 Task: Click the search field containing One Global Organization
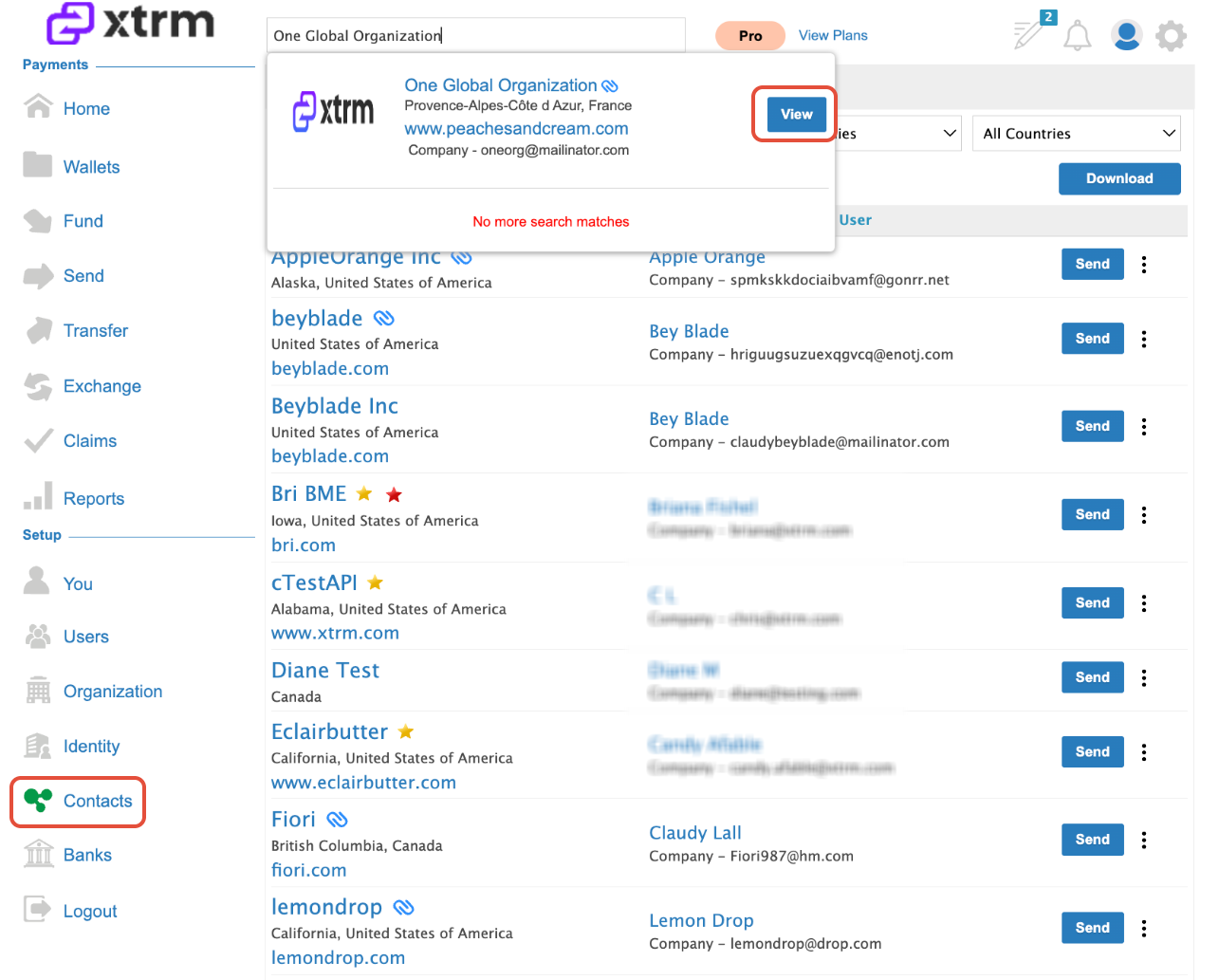tap(475, 36)
